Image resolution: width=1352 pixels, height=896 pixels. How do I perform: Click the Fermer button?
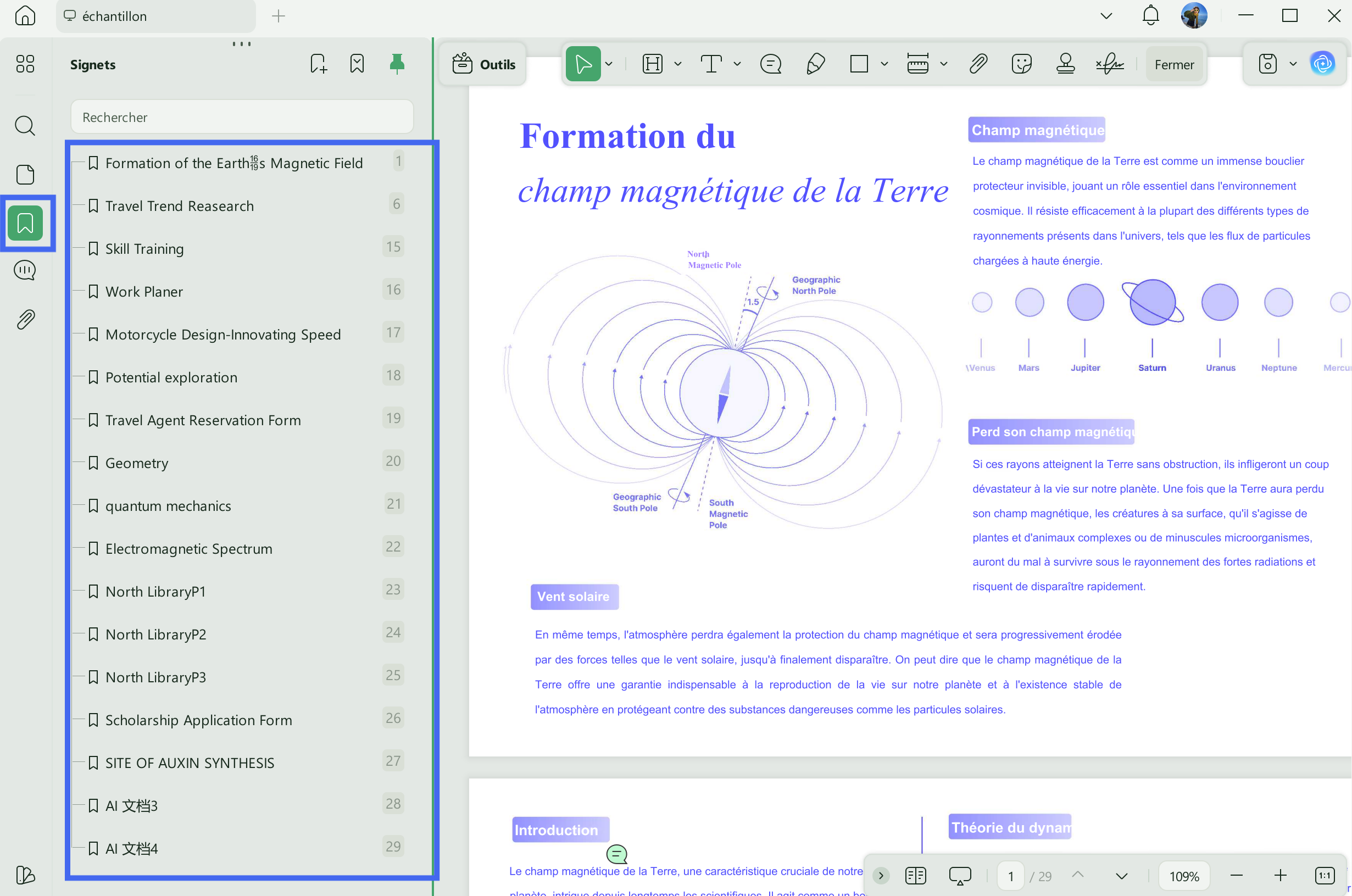click(x=1173, y=65)
